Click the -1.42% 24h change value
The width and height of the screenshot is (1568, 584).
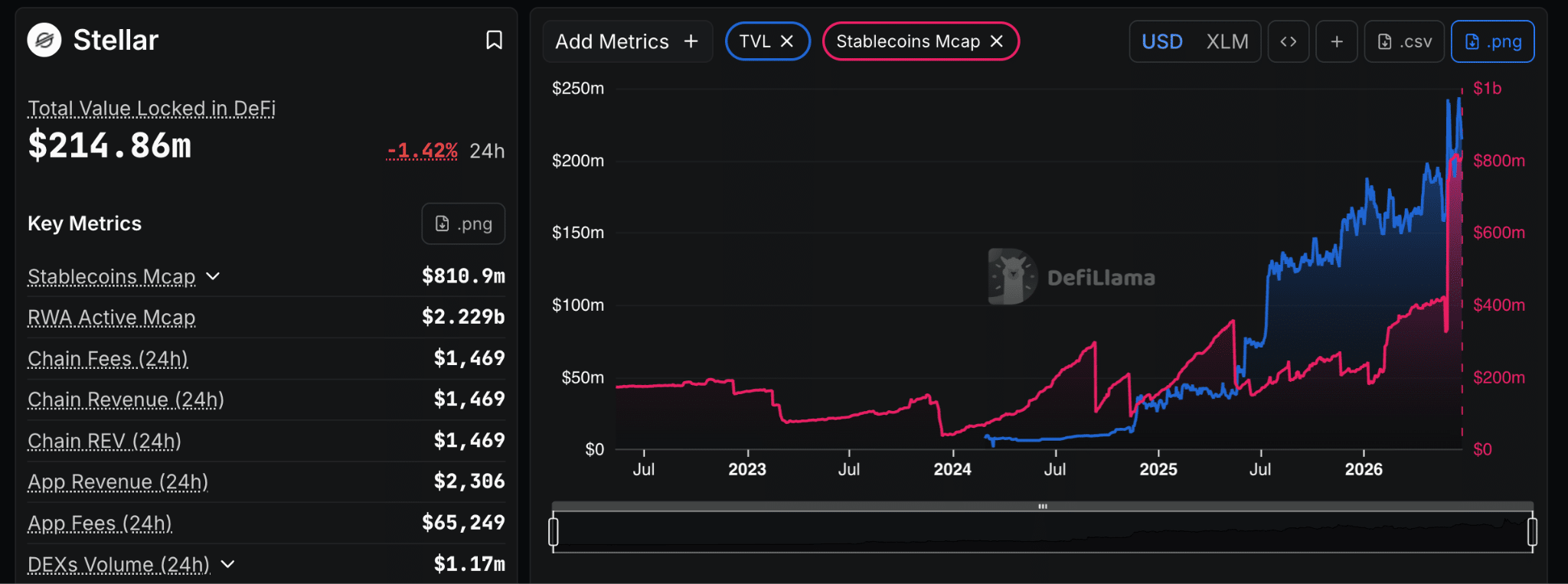pos(422,151)
